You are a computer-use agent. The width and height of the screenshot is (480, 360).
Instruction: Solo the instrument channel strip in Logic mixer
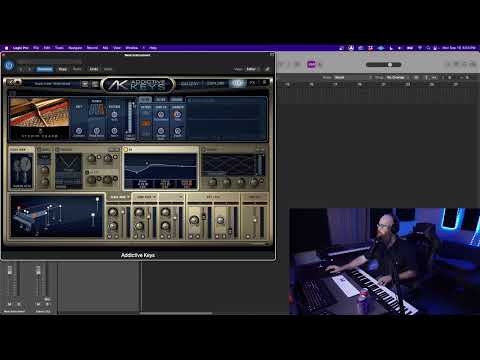(x=19, y=304)
